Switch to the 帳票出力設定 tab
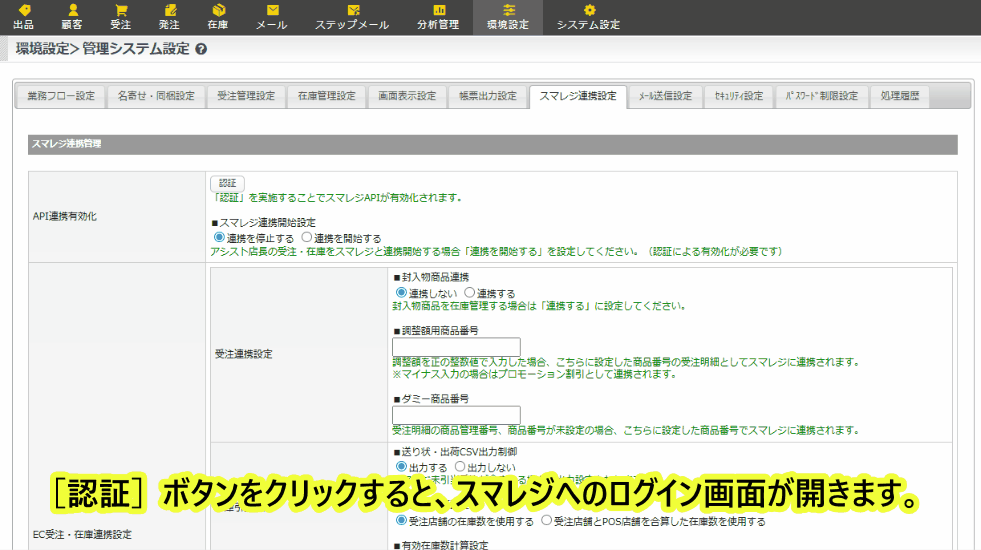The height and width of the screenshot is (550, 981). [x=488, y=96]
